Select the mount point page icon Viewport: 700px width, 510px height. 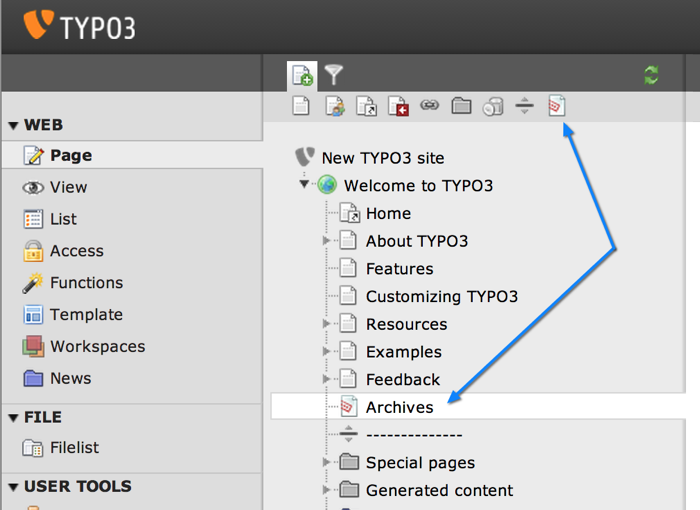tap(398, 106)
